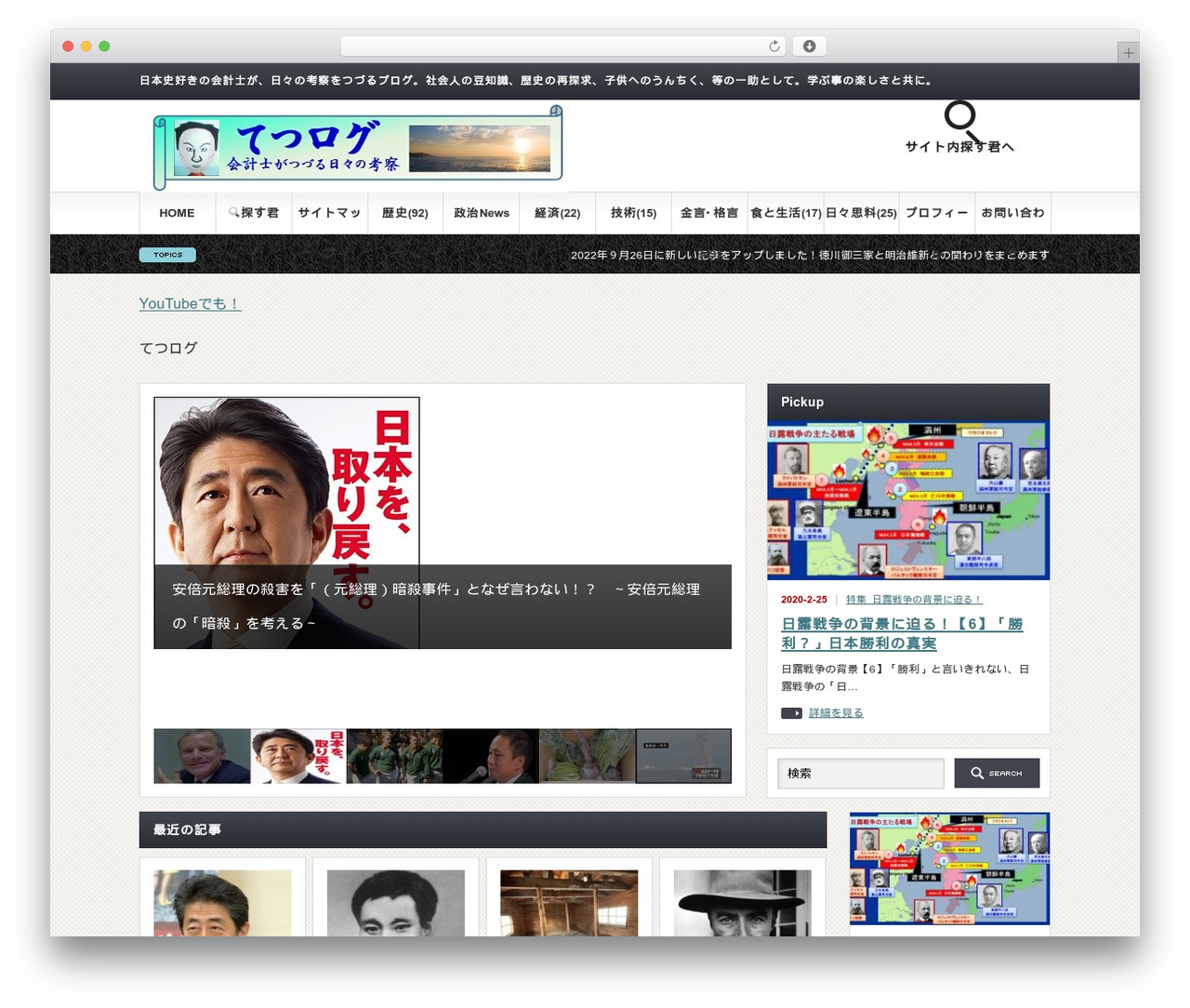Select the last gray slider thumbnail
This screenshot has width=1190, height=1008.
(683, 756)
